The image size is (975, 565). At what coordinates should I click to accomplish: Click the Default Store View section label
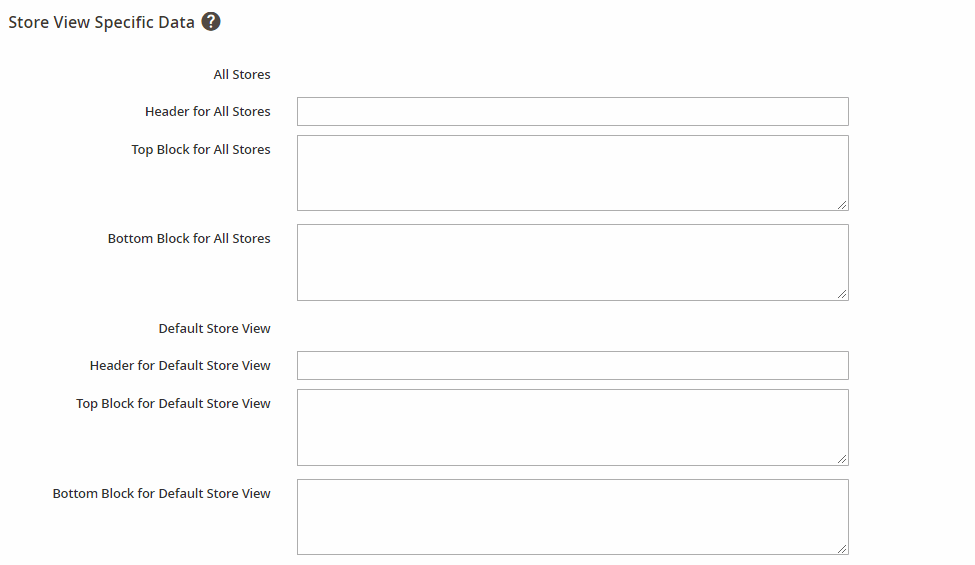tap(215, 329)
